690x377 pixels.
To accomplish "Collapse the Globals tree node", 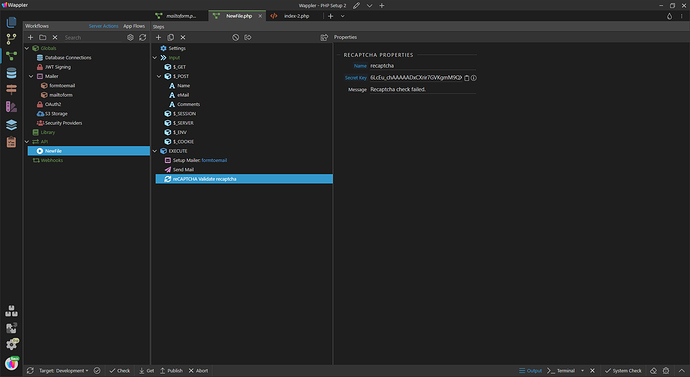I will click(x=27, y=48).
